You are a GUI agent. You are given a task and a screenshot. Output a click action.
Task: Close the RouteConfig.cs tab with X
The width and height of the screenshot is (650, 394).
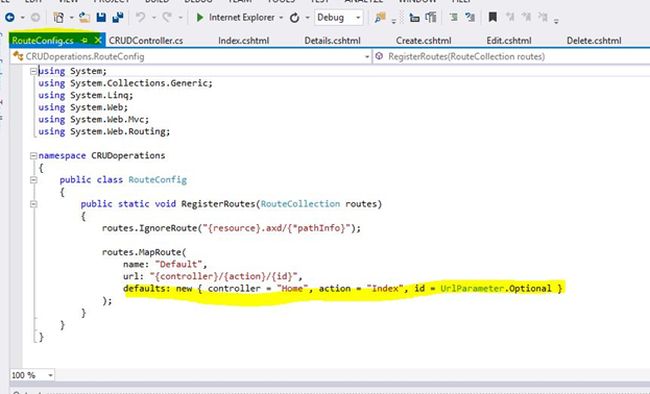point(98,40)
